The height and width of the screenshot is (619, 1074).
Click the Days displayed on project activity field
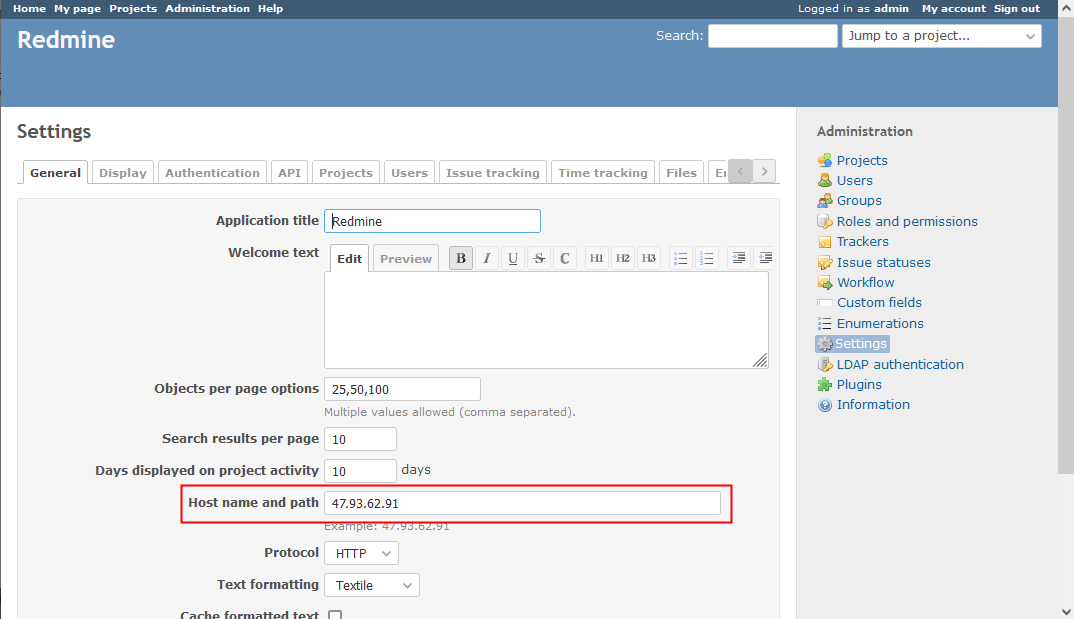360,470
